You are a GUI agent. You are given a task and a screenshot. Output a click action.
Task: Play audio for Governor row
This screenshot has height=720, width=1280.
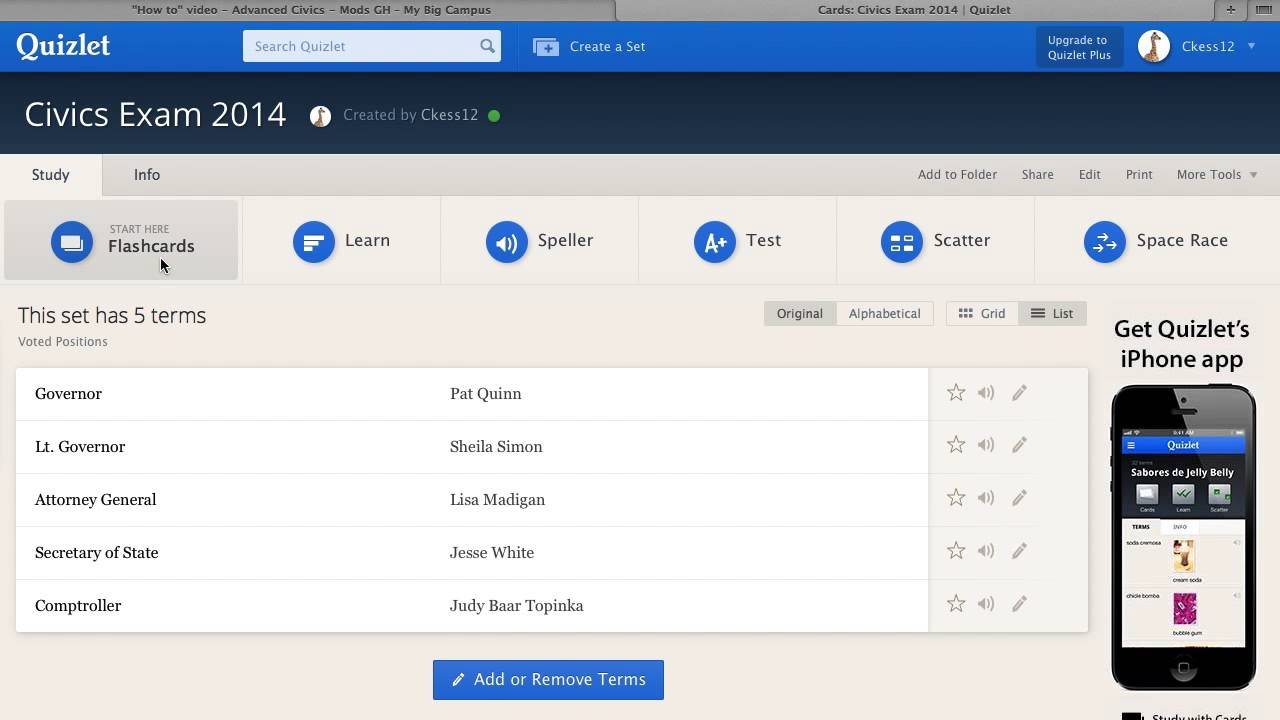(986, 393)
